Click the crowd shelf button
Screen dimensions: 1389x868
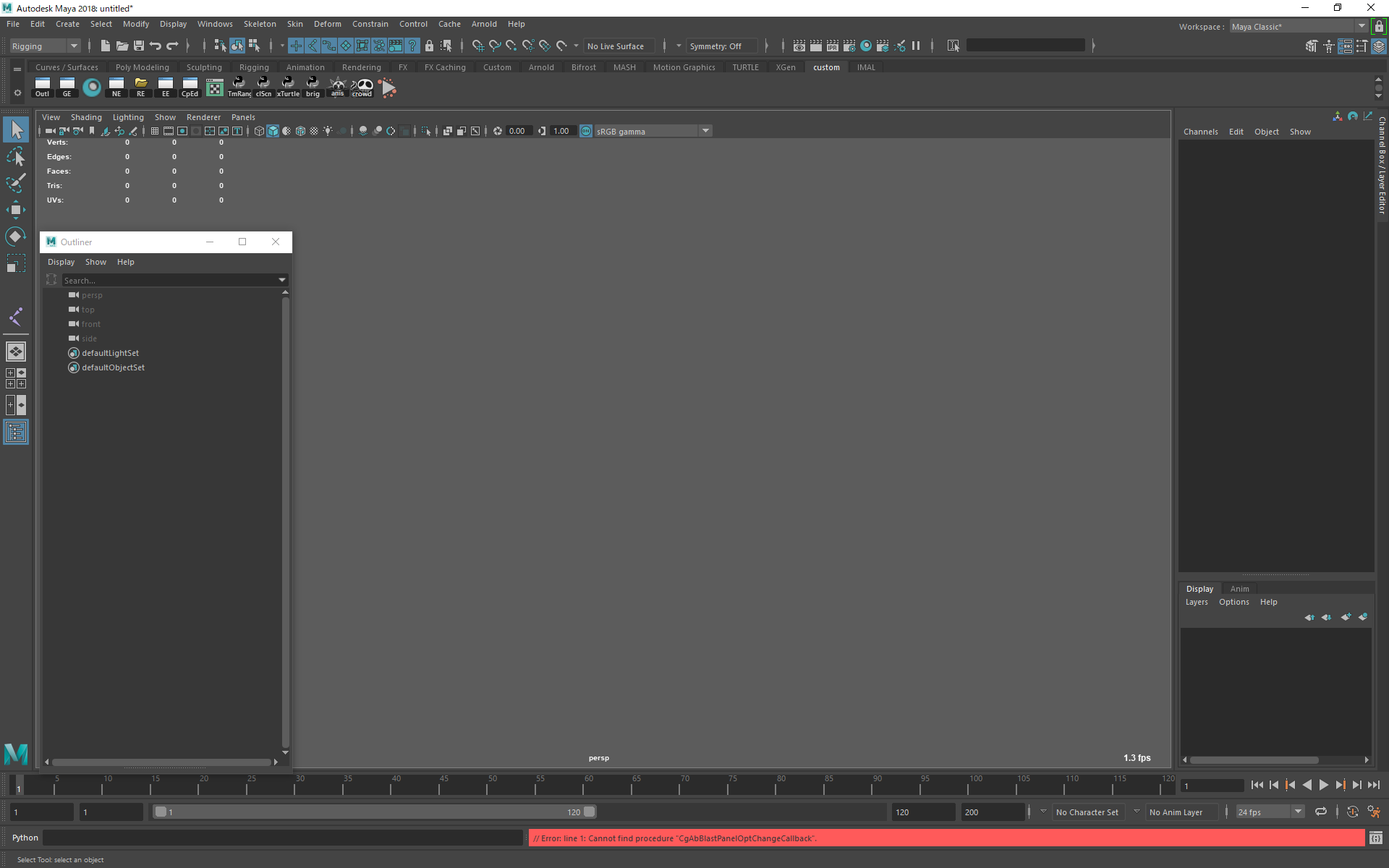[362, 88]
